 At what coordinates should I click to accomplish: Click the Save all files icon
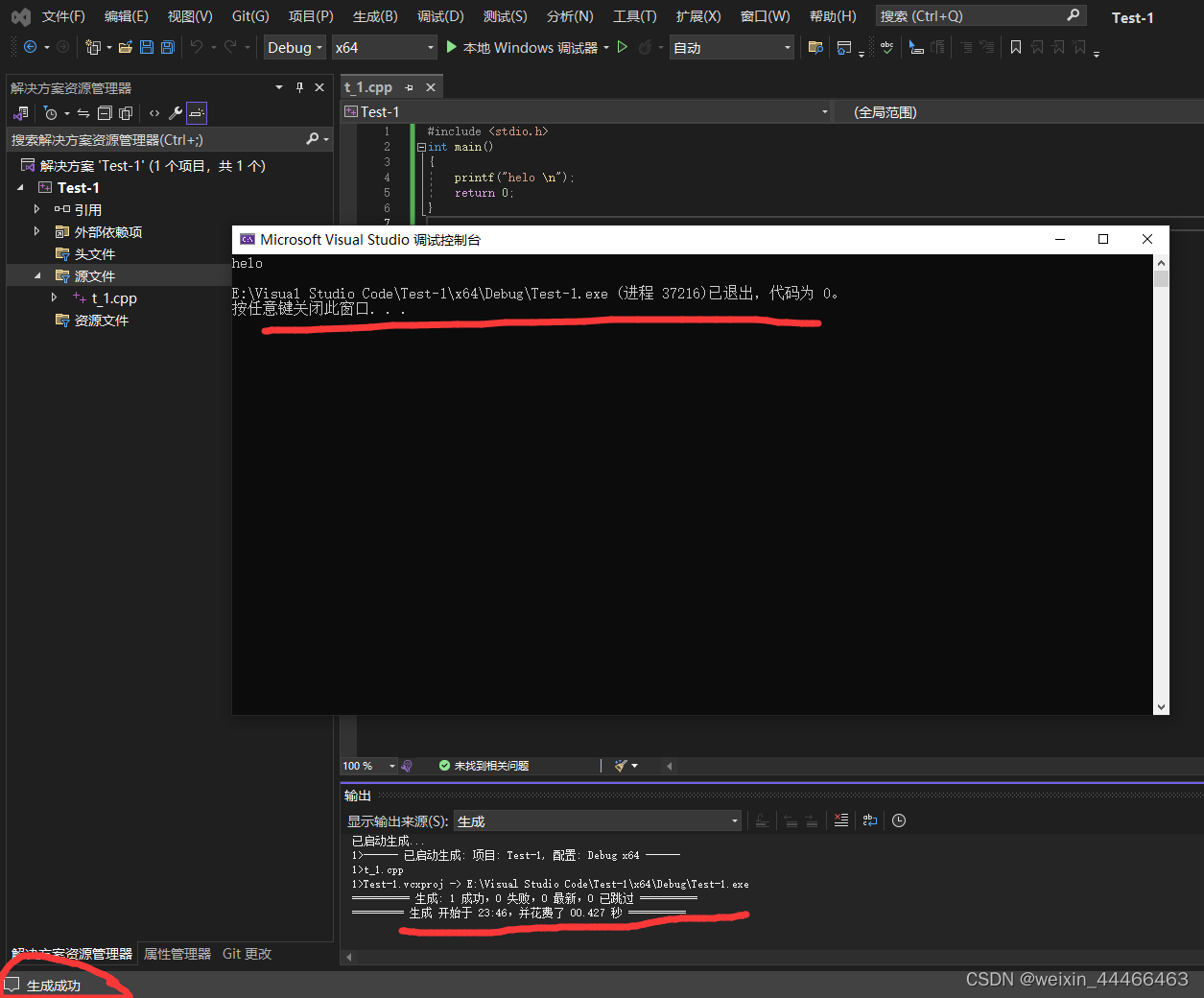coord(167,46)
